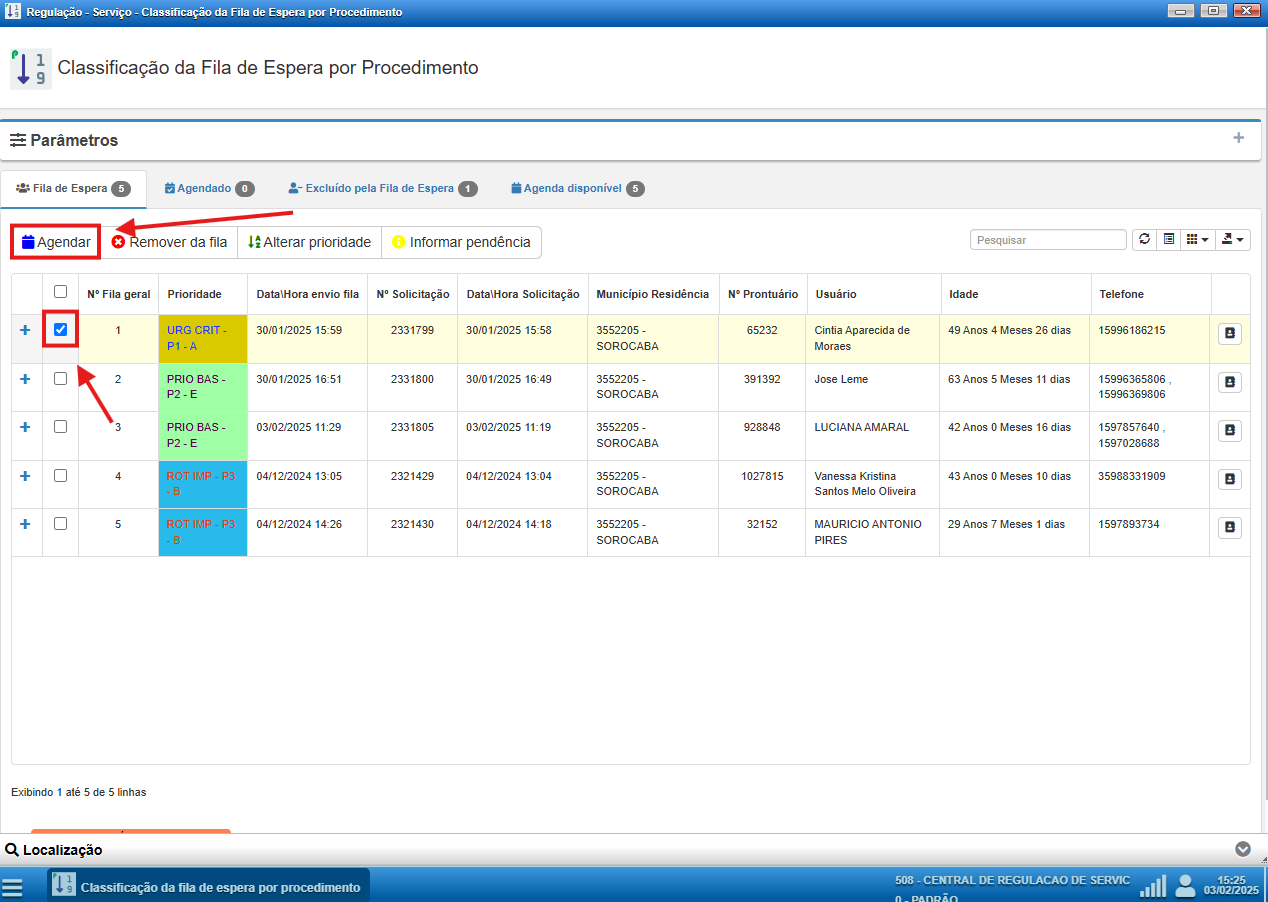Expand row details for Vanessa Kristina
This screenshot has width=1268, height=902.
pos(25,476)
